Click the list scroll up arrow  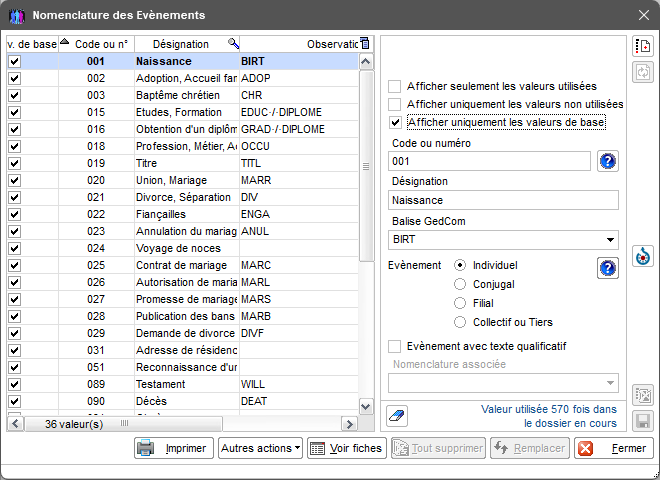[x=366, y=62]
